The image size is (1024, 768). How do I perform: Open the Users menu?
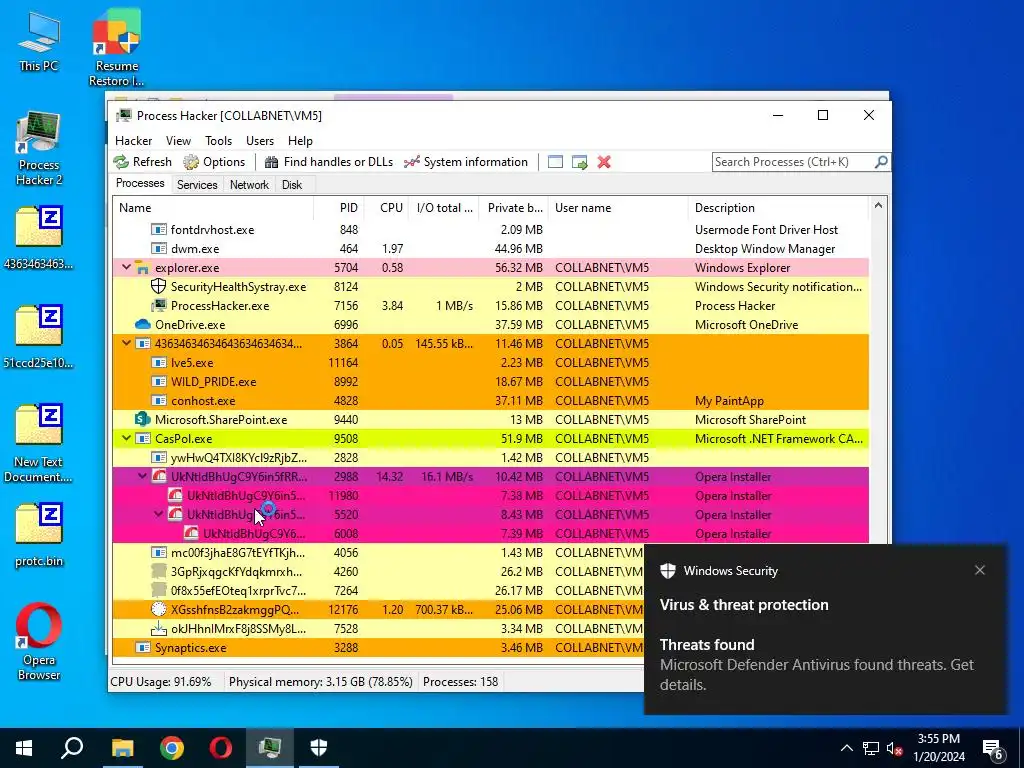coord(260,140)
